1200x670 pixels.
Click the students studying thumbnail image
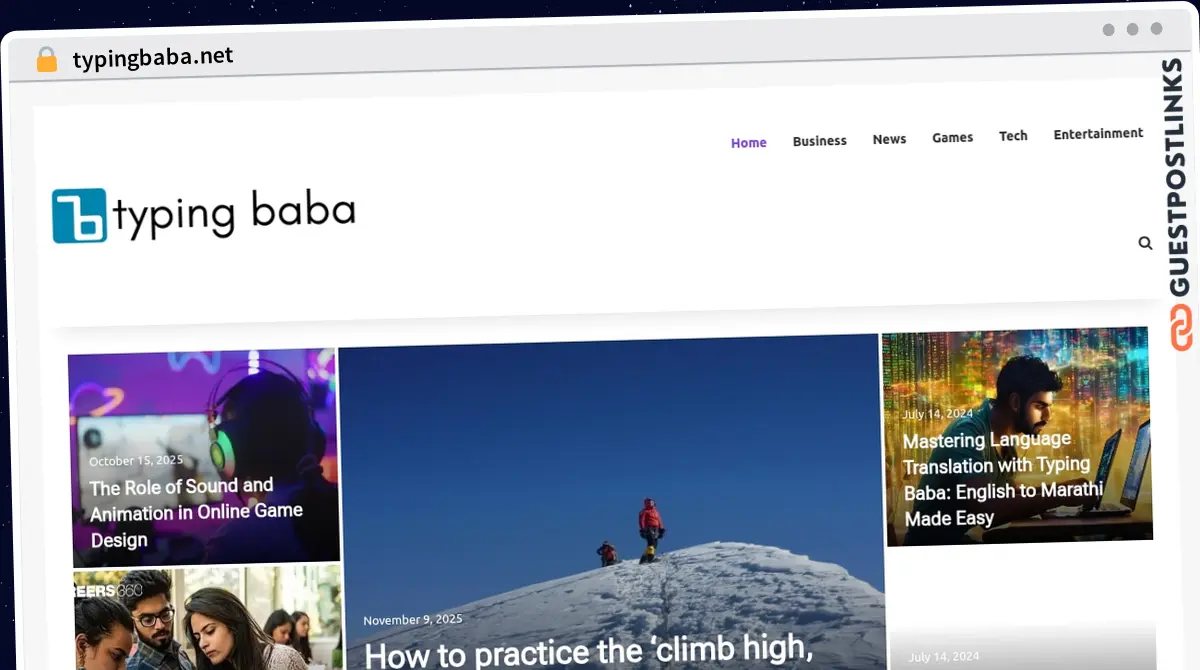point(206,618)
